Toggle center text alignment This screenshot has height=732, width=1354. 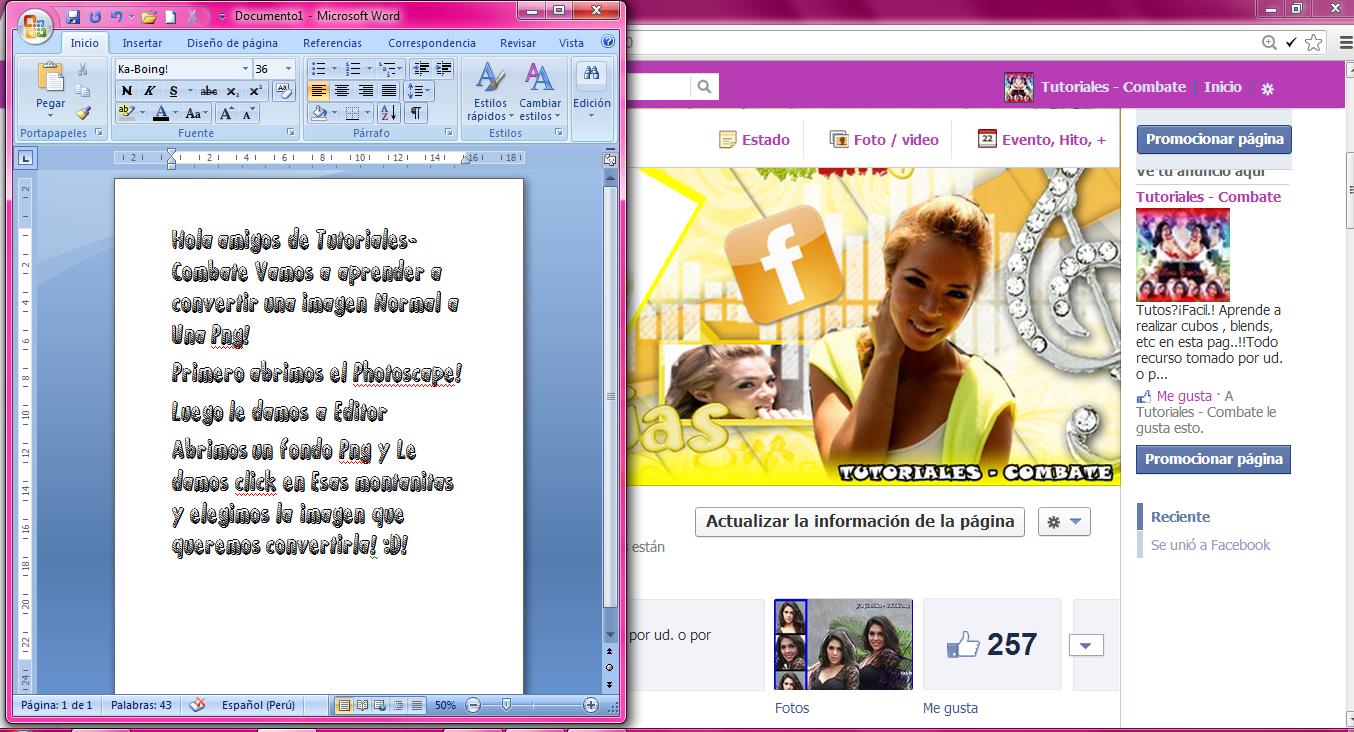click(341, 91)
